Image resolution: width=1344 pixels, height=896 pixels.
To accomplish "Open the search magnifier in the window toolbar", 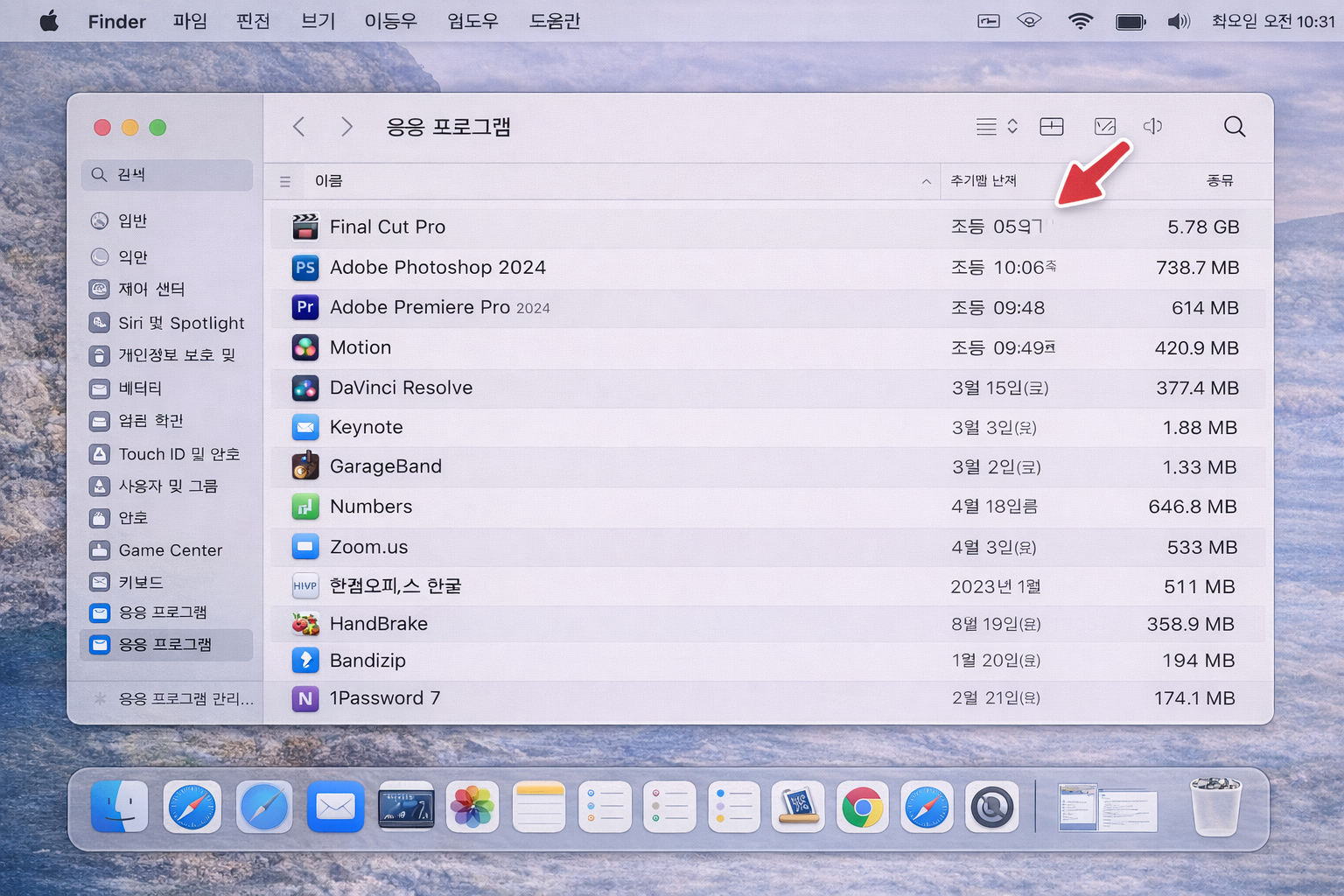I will (x=1235, y=127).
